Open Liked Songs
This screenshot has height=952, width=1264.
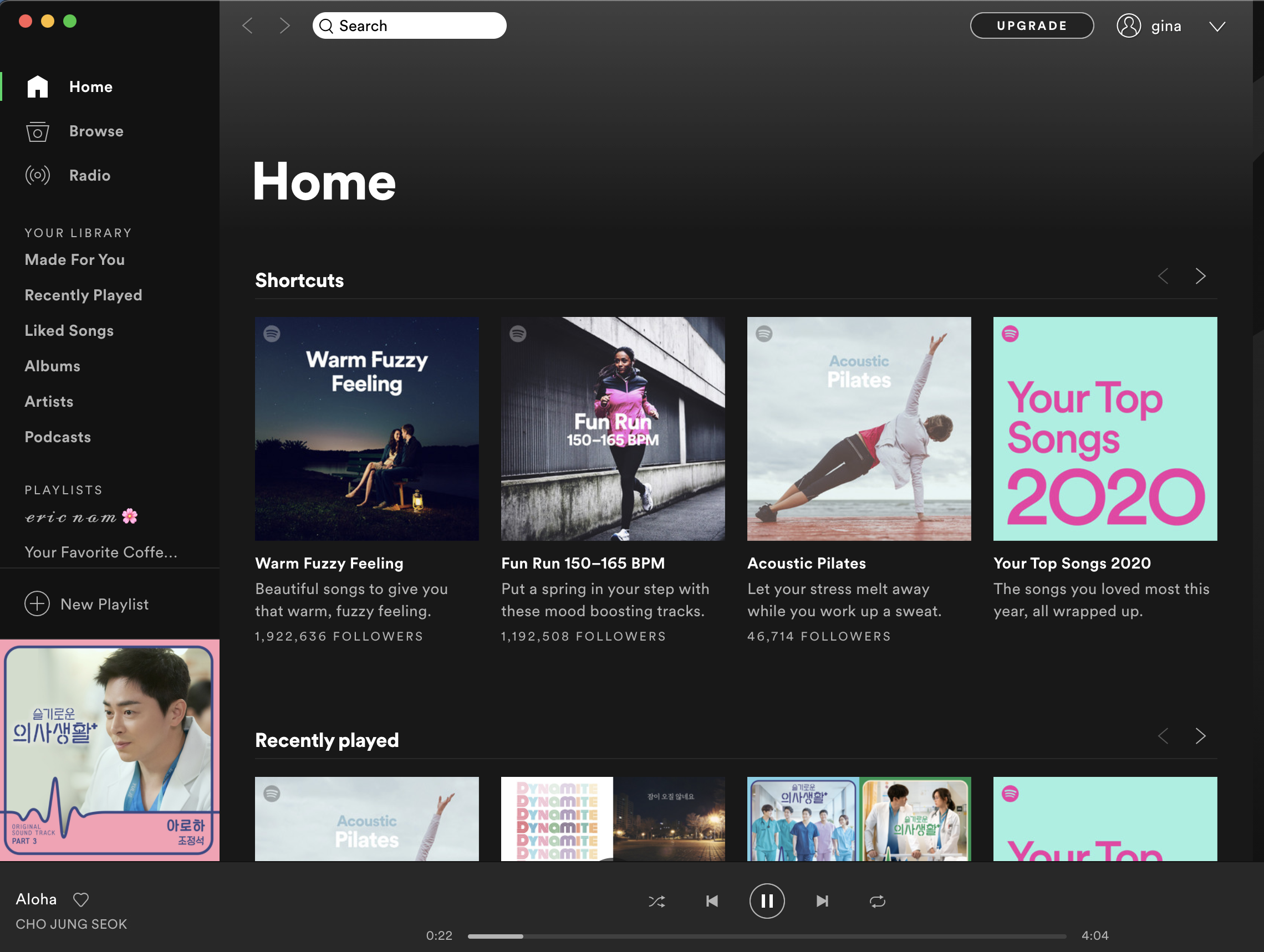point(69,331)
